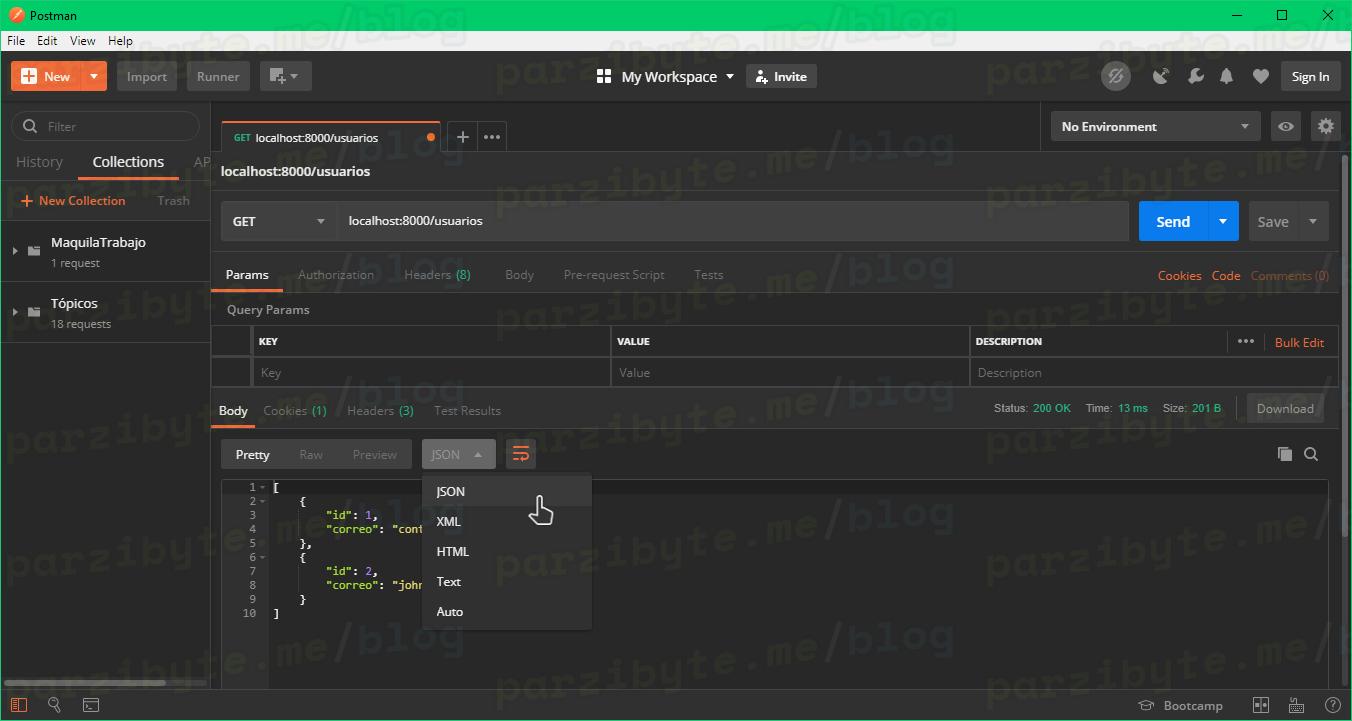1352x721 pixels.
Task: Open the Tests tab
Action: pyautogui.click(x=708, y=274)
